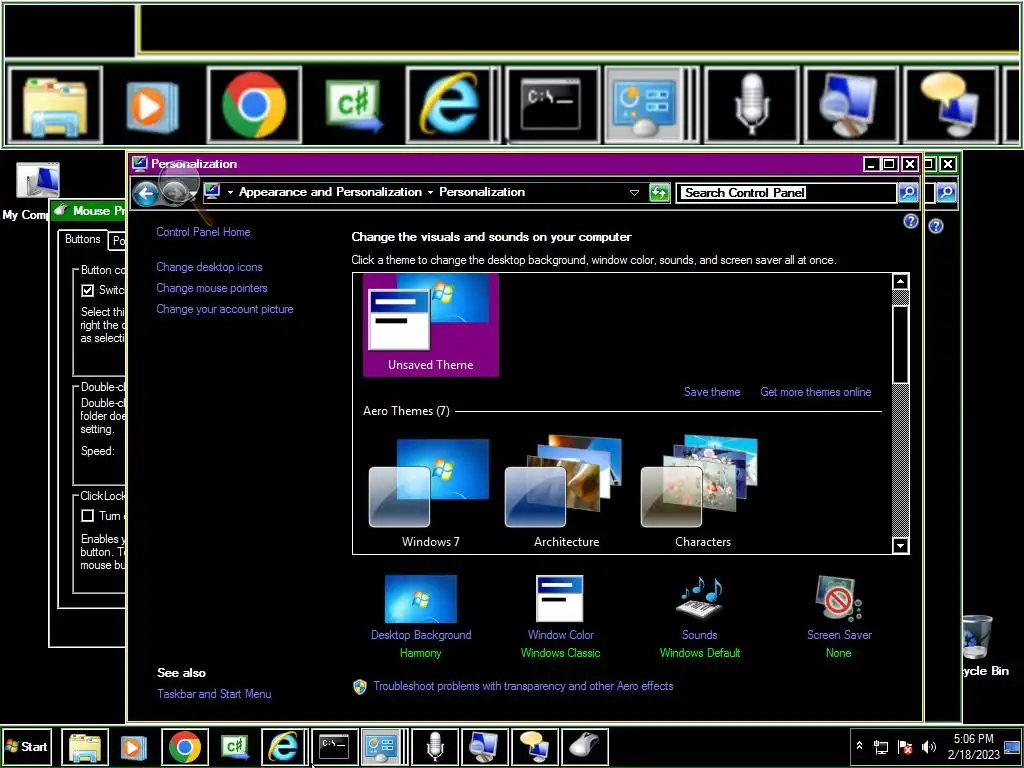This screenshot has width=1024, height=768.
Task: Open Taskbar and Start Menu link
Action: (214, 694)
